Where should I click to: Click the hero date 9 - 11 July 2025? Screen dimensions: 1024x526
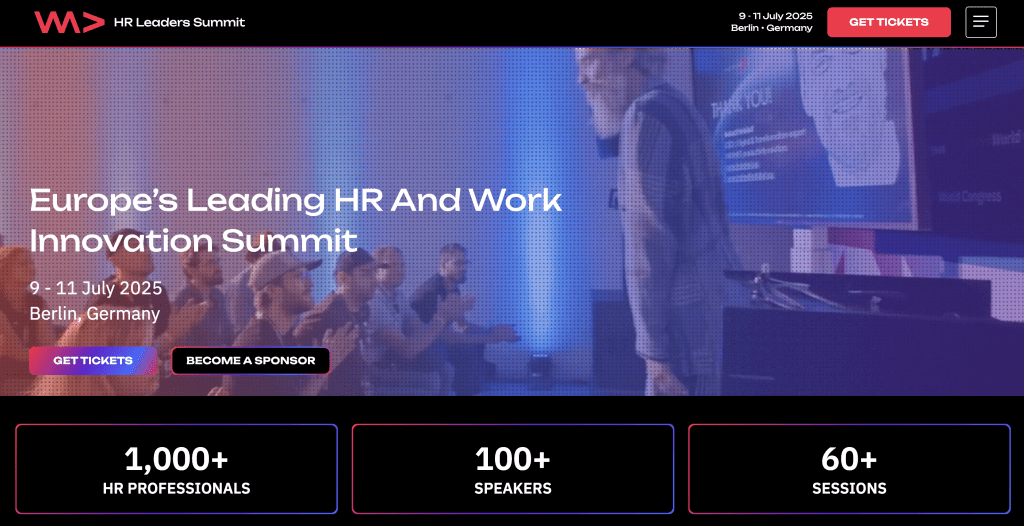pyautogui.click(x=96, y=288)
